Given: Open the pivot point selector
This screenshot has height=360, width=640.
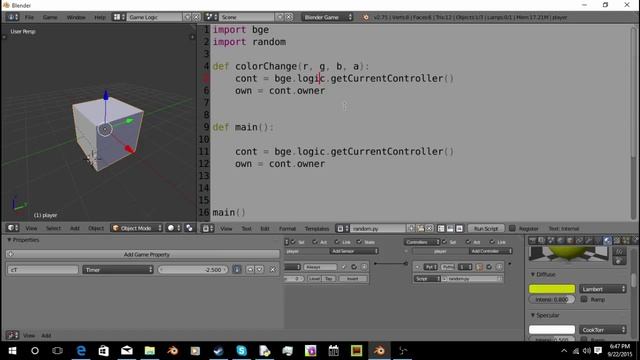Looking at the screenshot, I should pos(189,228).
